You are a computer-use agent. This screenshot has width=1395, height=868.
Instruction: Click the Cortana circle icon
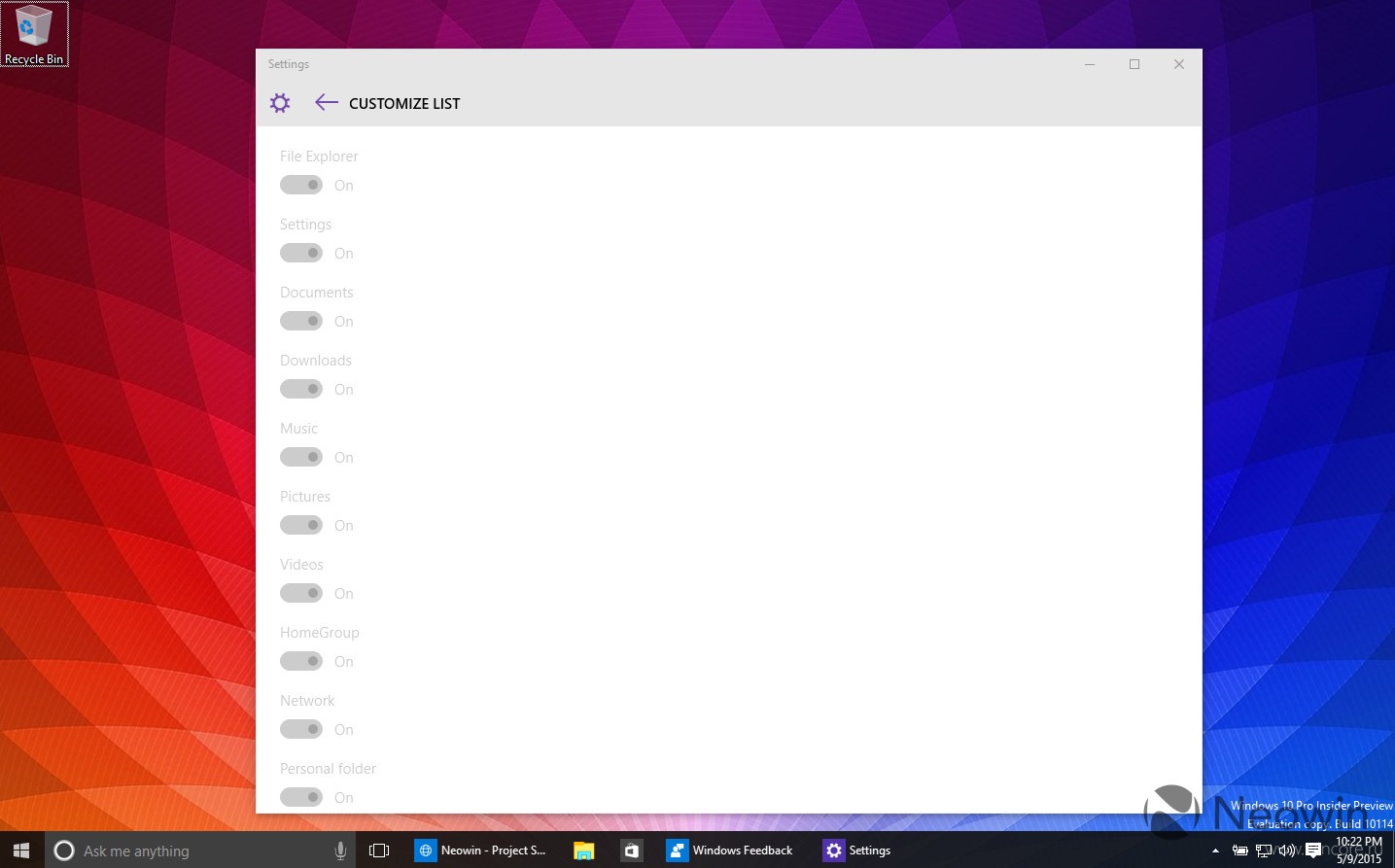pos(64,851)
